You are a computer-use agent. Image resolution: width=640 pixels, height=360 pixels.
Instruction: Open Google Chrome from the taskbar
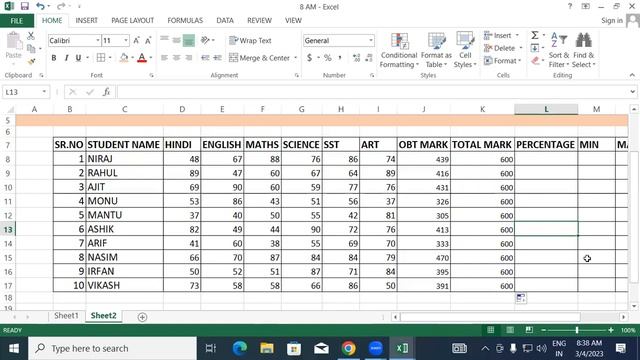pyautogui.click(x=348, y=348)
